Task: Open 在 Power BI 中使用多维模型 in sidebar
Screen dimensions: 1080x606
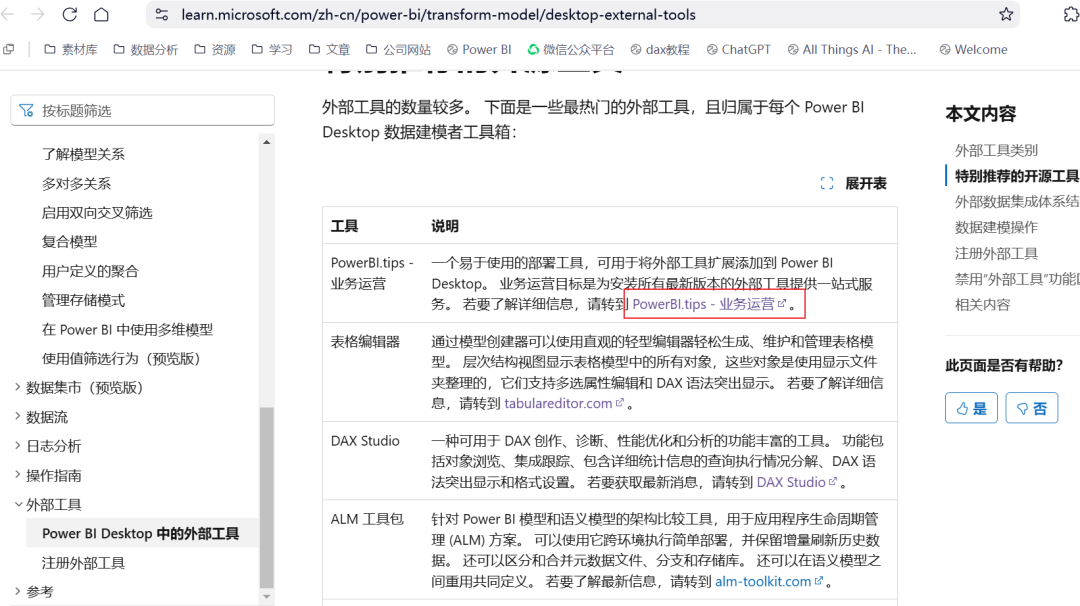Action: point(127,330)
